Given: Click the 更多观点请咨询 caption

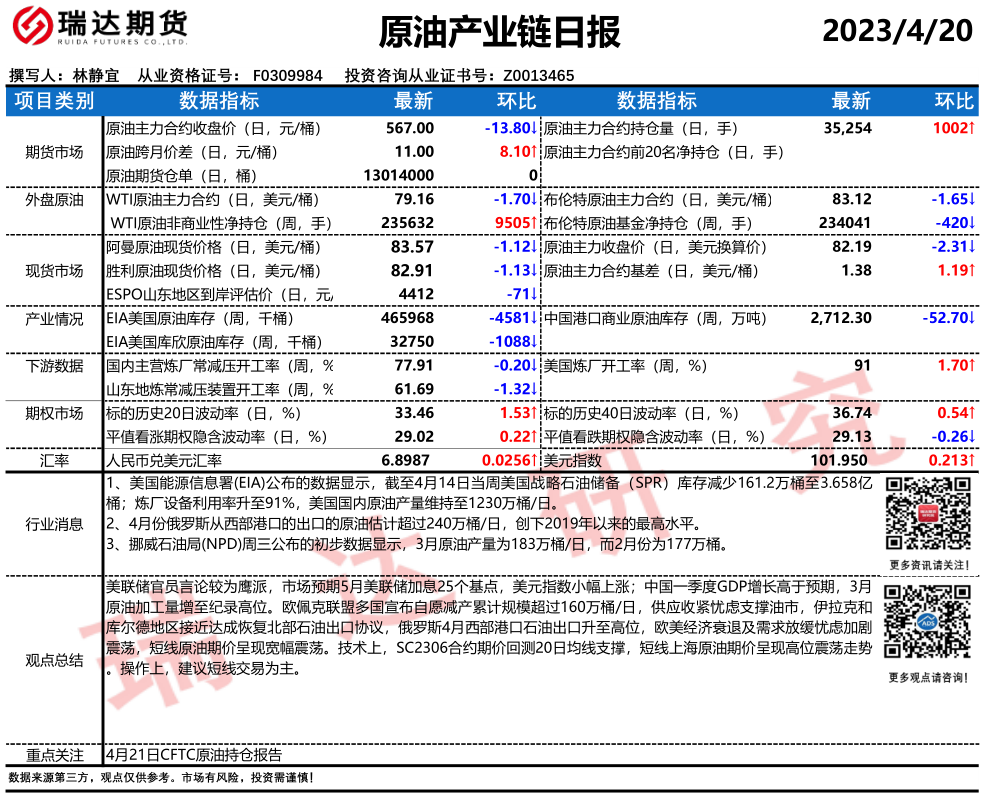Looking at the screenshot, I should tap(926, 678).
